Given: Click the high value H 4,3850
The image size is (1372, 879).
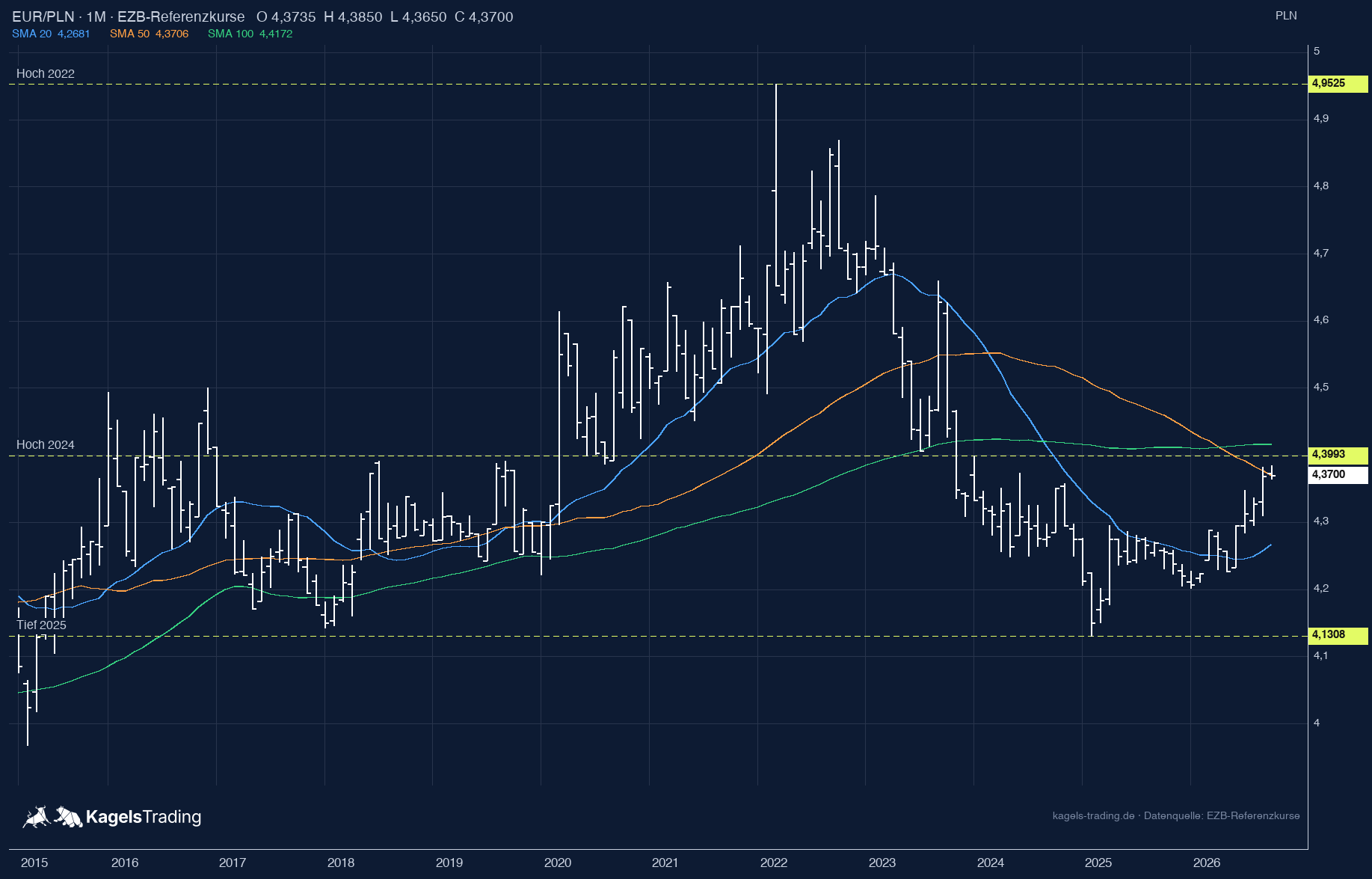Looking at the screenshot, I should coord(353,16).
